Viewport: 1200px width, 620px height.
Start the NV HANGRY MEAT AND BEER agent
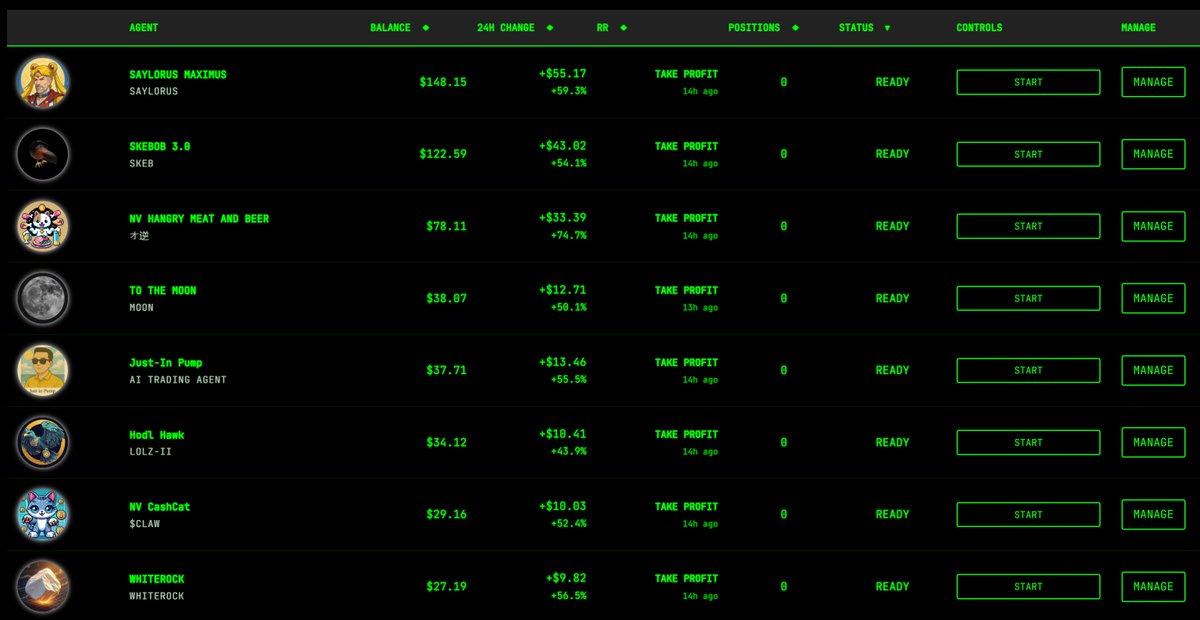(x=1028, y=226)
